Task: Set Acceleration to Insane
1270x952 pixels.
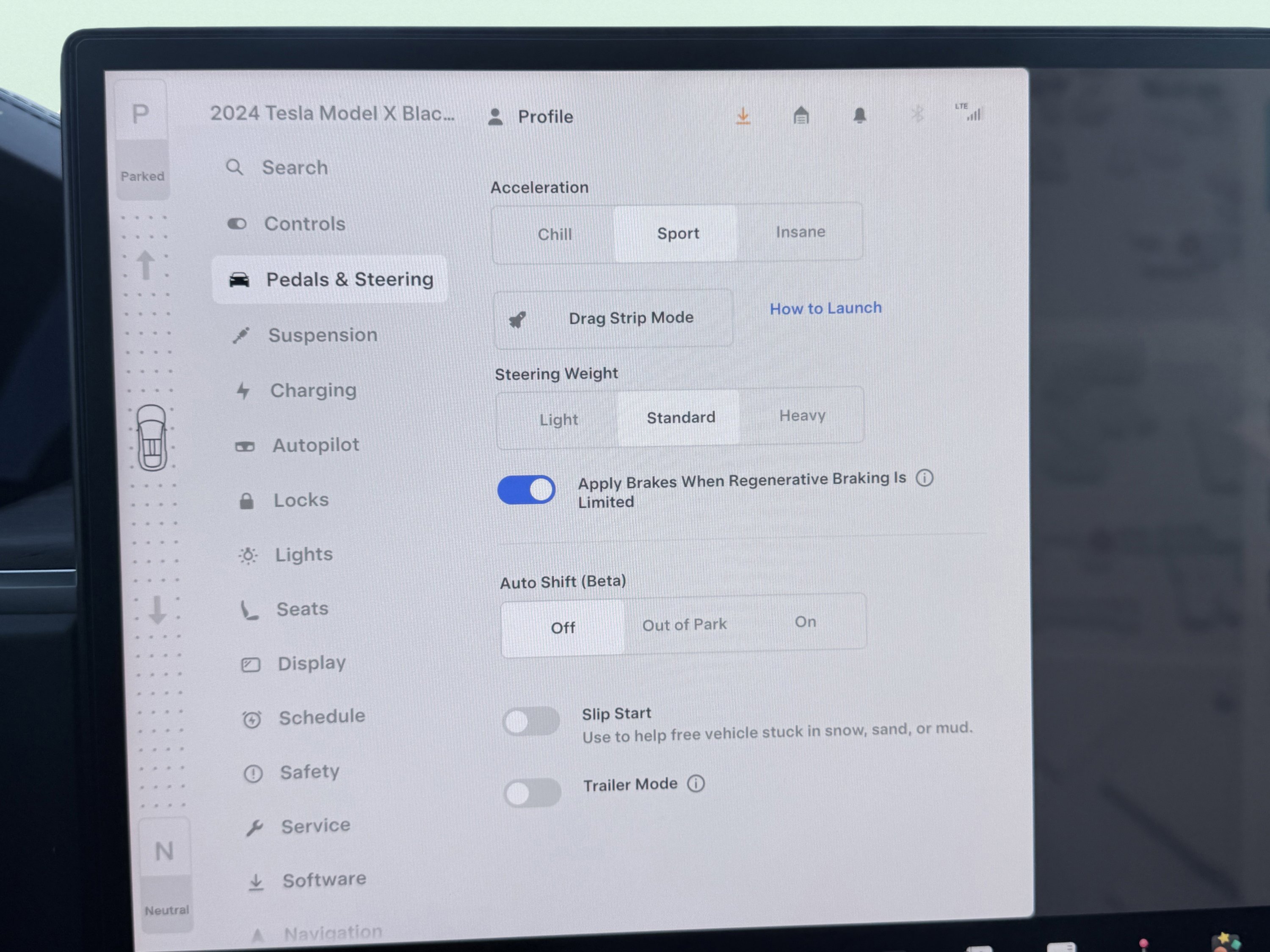Action: 801,232
